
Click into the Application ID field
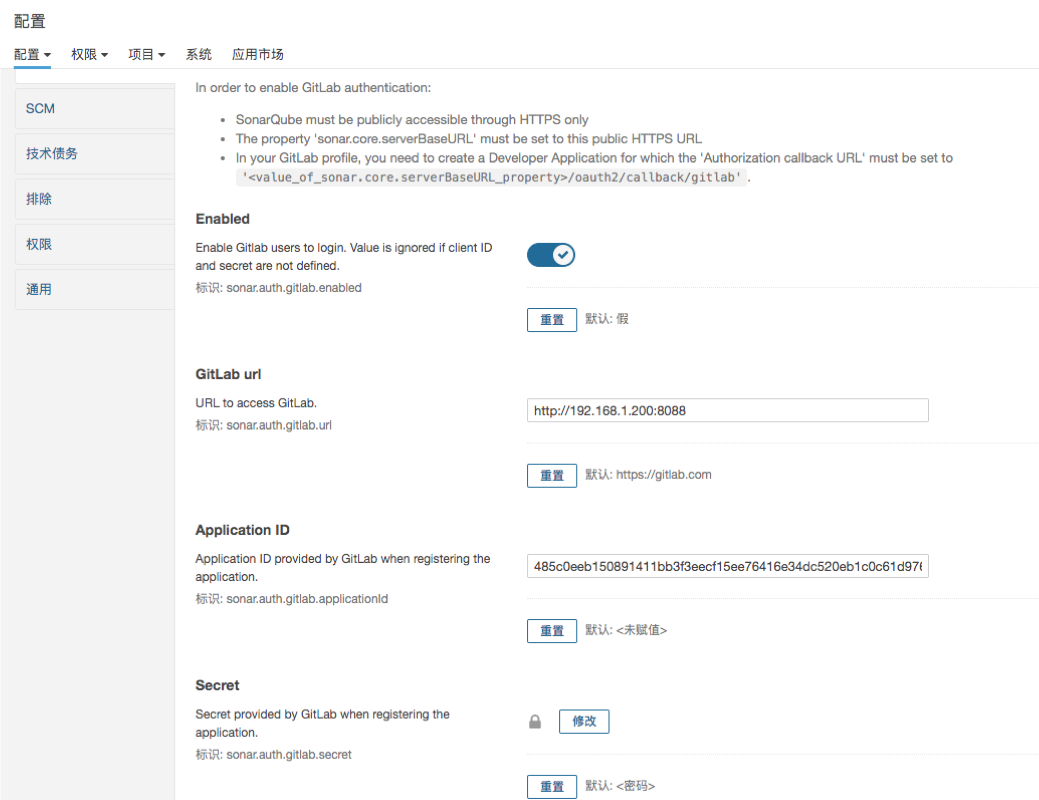pyautogui.click(x=728, y=566)
